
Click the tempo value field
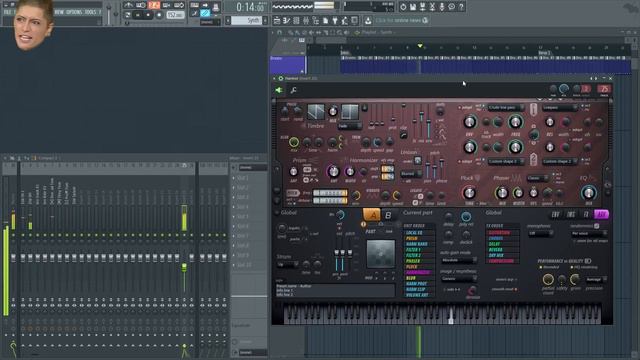[x=175, y=15]
